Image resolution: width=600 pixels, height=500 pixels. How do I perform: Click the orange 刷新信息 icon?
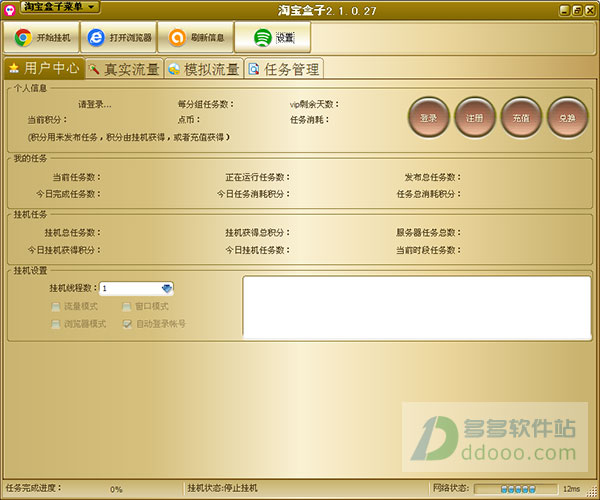pyautogui.click(x=177, y=37)
